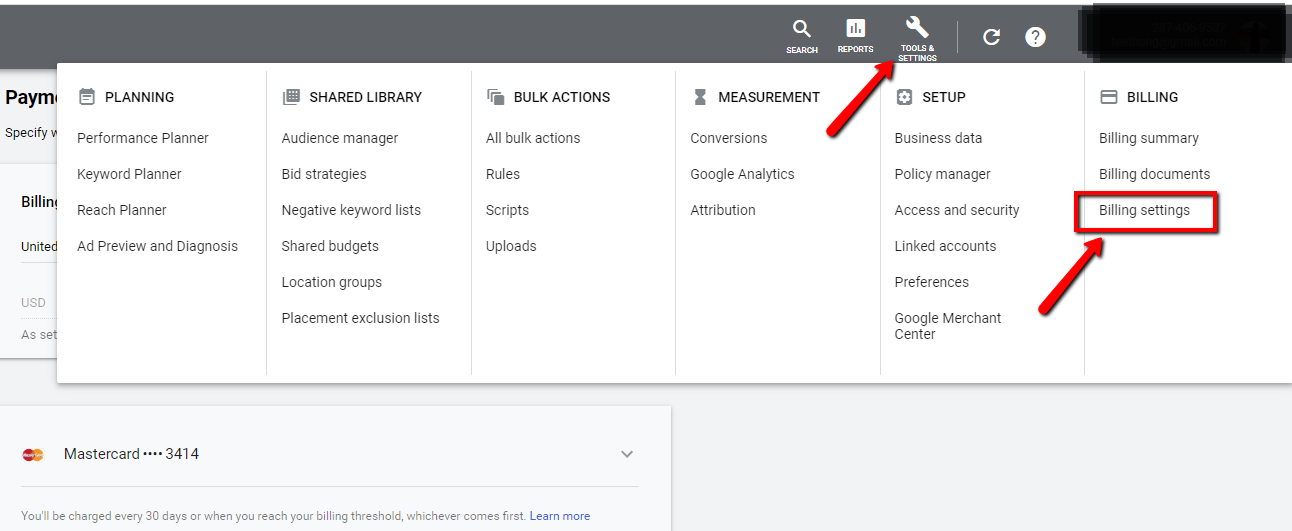This screenshot has width=1292, height=531.
Task: Open Preferences under Setup
Action: (932, 282)
